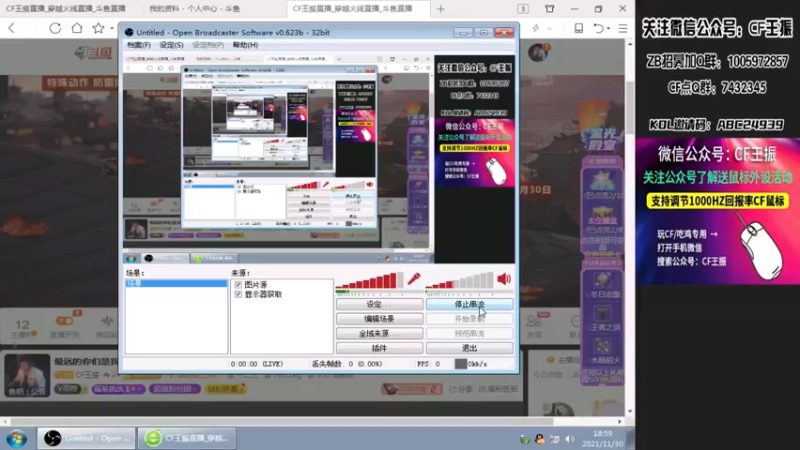Viewport: 800px width, 450px height.
Task: Click the 分享 share link
Action: [x=461, y=389]
